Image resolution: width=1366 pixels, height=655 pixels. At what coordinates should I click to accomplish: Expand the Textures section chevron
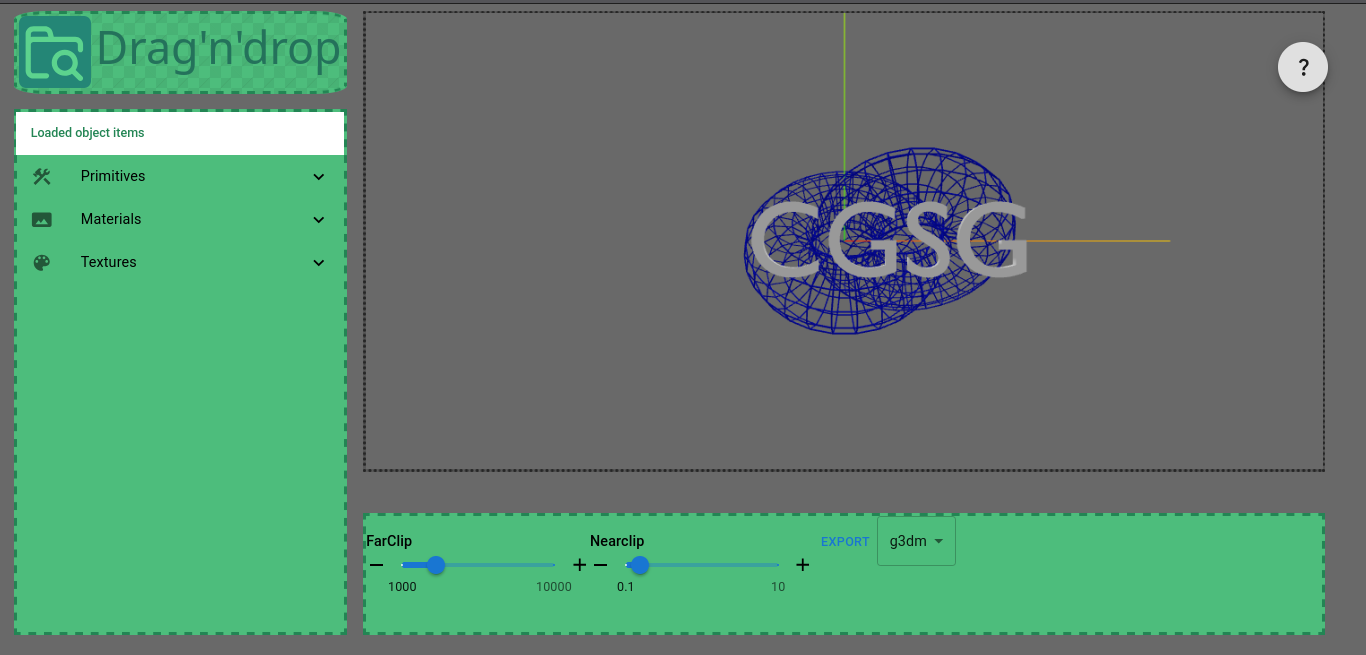tap(319, 262)
